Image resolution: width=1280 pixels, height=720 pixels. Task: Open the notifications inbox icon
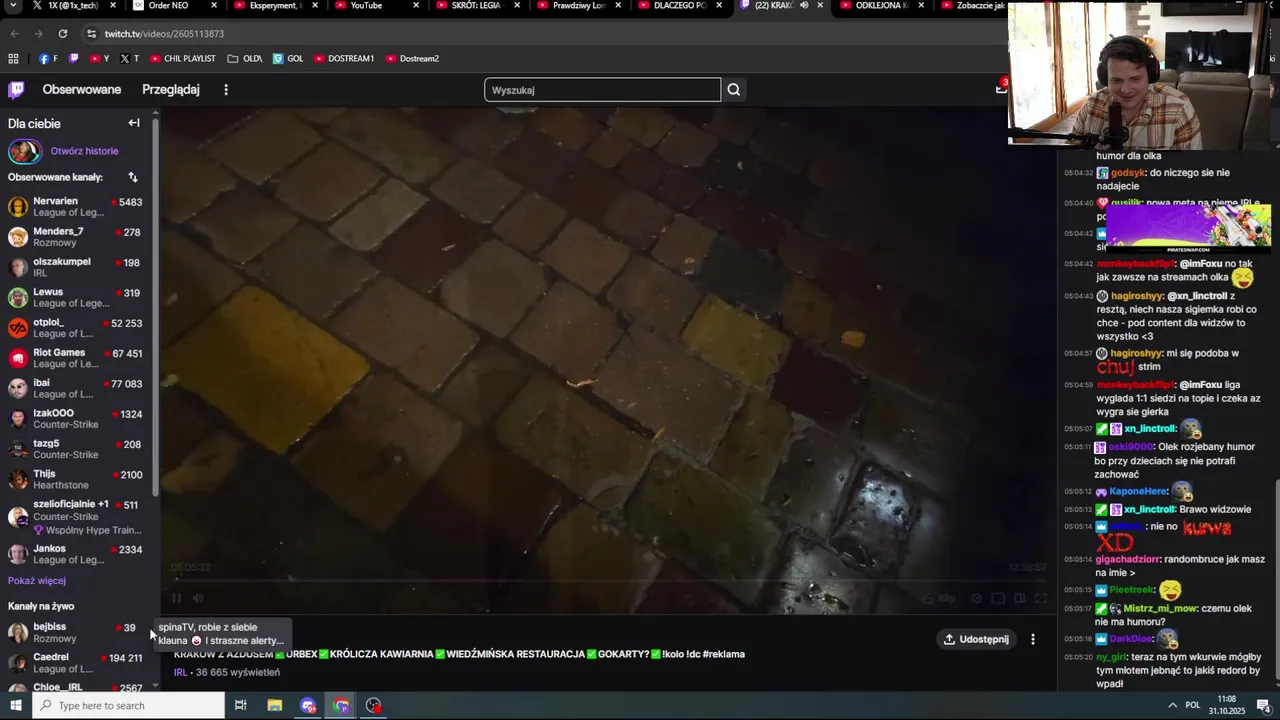click(x=1001, y=89)
